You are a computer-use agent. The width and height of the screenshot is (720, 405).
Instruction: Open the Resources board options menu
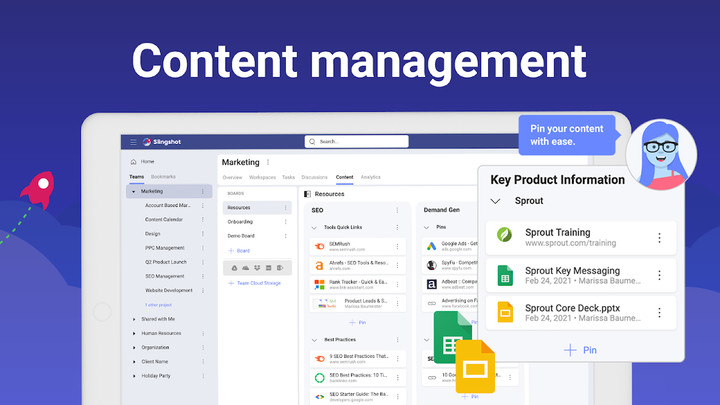click(286, 208)
